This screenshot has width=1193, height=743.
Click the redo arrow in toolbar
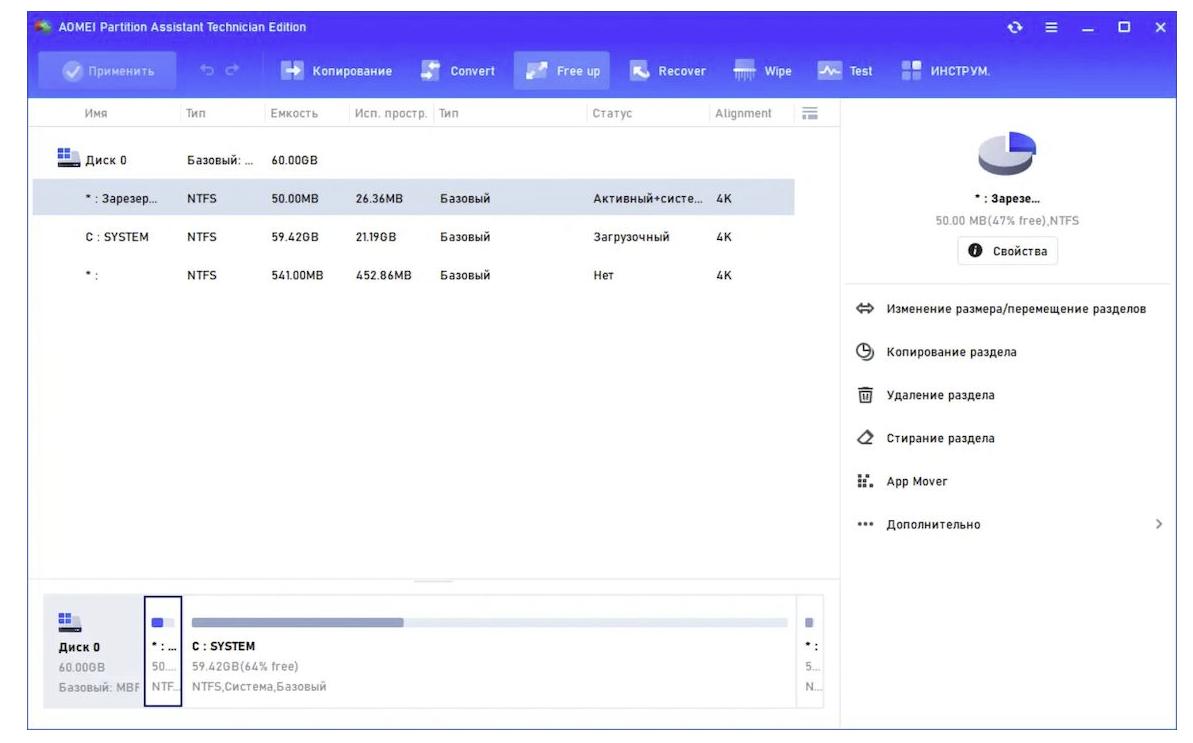232,71
